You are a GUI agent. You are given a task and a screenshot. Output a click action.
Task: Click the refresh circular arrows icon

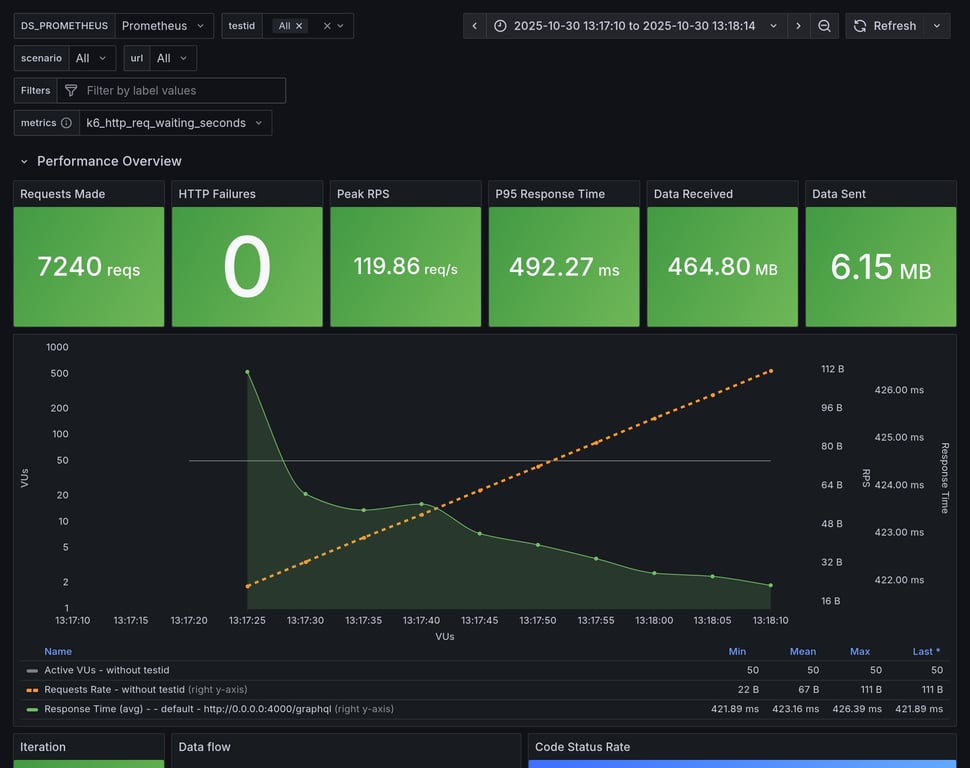(860, 26)
